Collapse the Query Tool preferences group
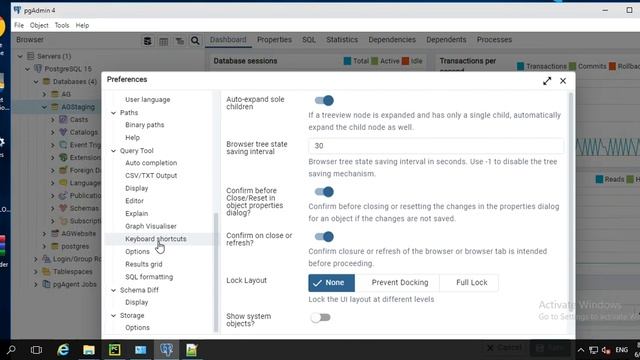Viewport: 640px width, 360px height. pyautogui.click(x=113, y=151)
